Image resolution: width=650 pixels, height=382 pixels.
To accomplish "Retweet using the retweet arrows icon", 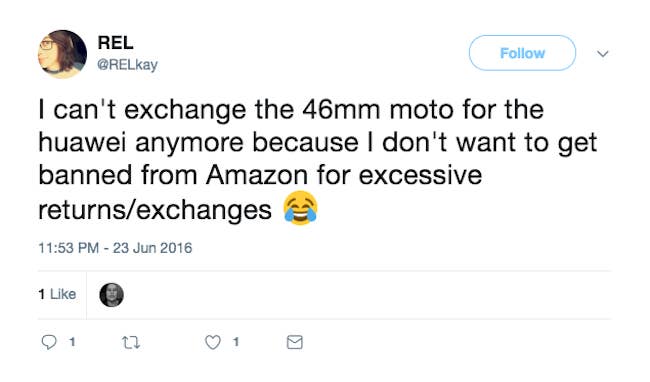I will point(131,343).
